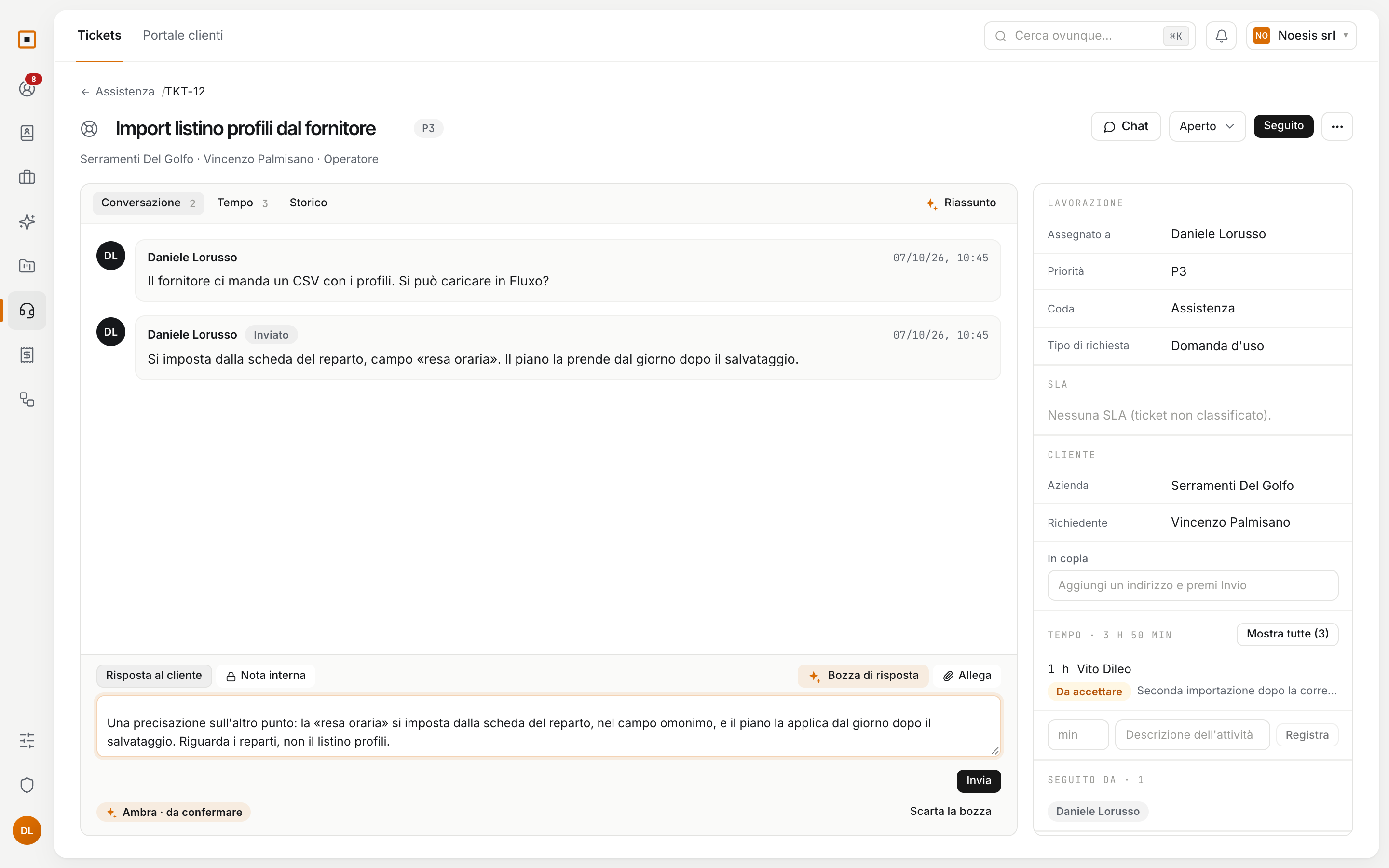Open the support headset icon in sidebar
Image resolution: width=1389 pixels, height=868 pixels.
(27, 311)
